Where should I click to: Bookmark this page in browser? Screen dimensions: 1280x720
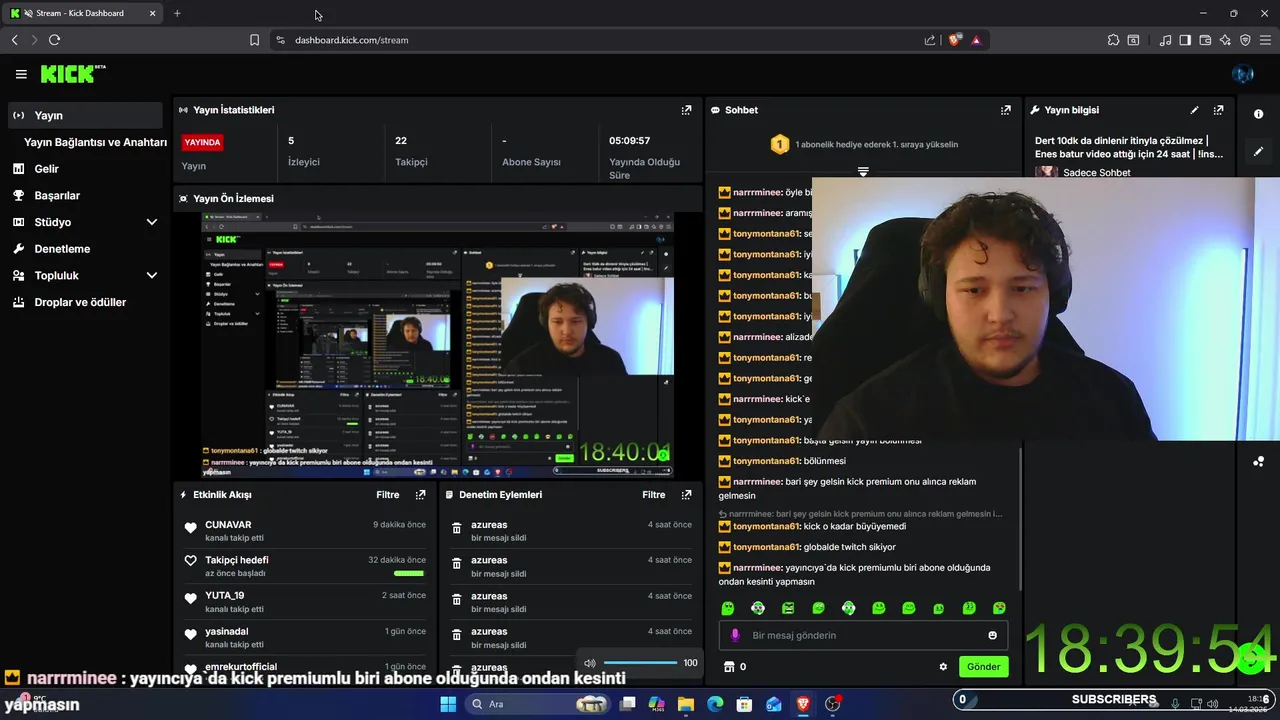tap(254, 40)
